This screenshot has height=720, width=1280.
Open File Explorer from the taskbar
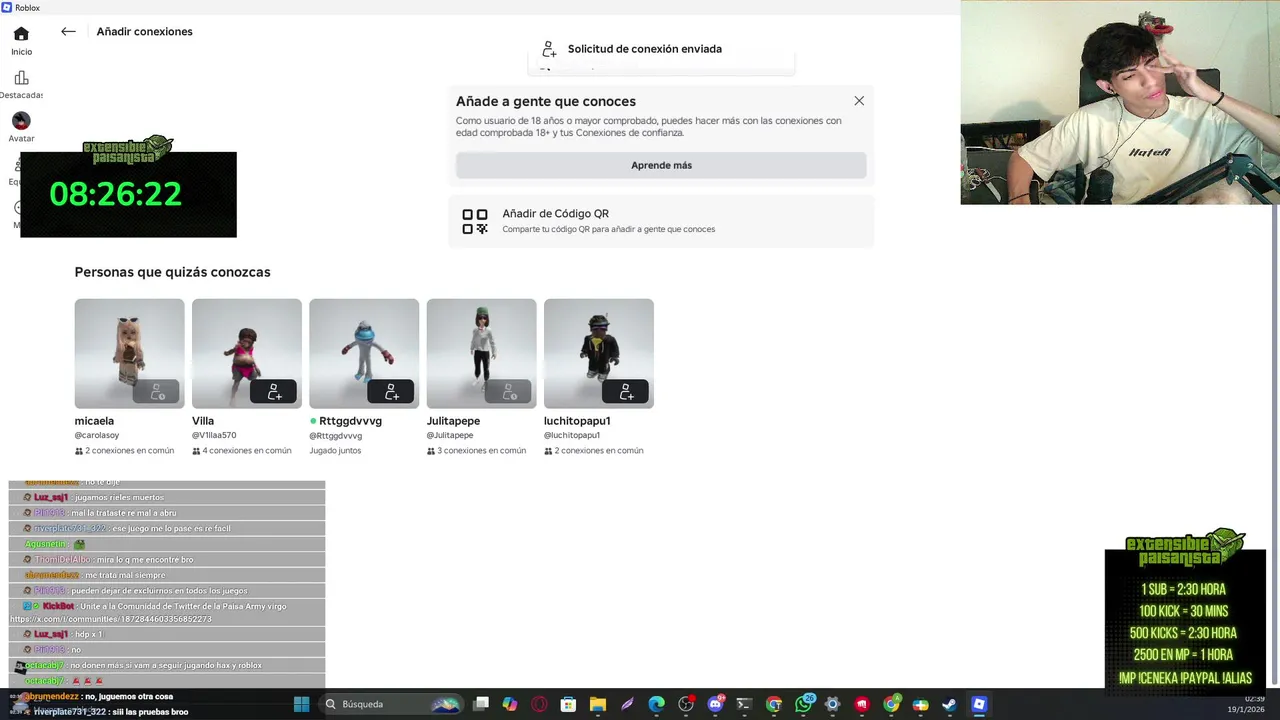[598, 704]
